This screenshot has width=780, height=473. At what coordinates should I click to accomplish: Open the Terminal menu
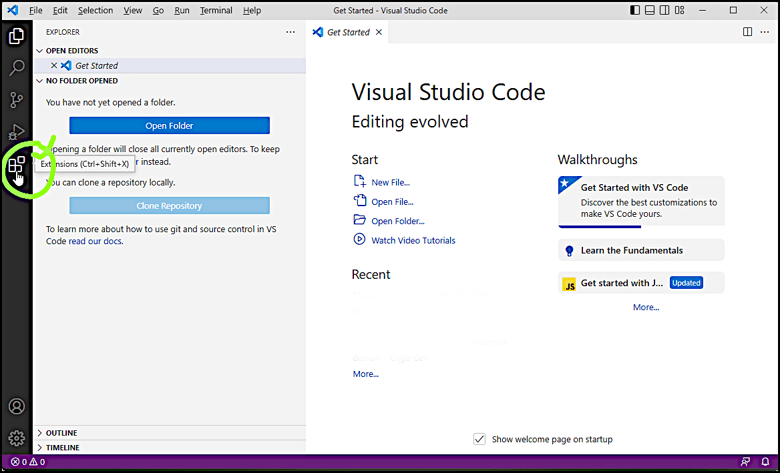coord(215,10)
